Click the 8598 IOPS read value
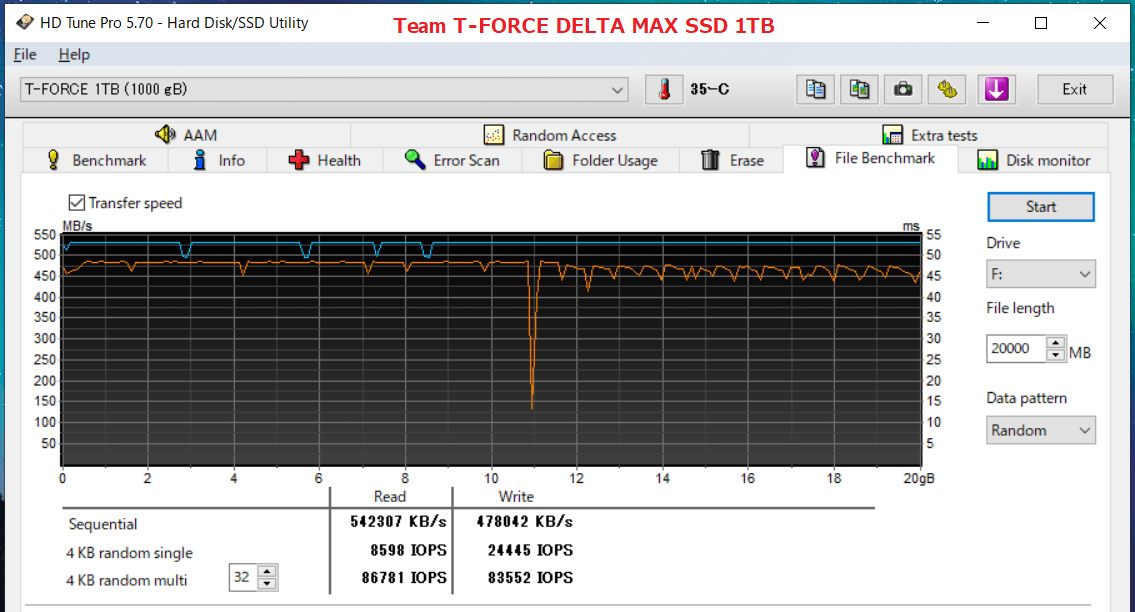The image size is (1135, 612). (x=408, y=550)
